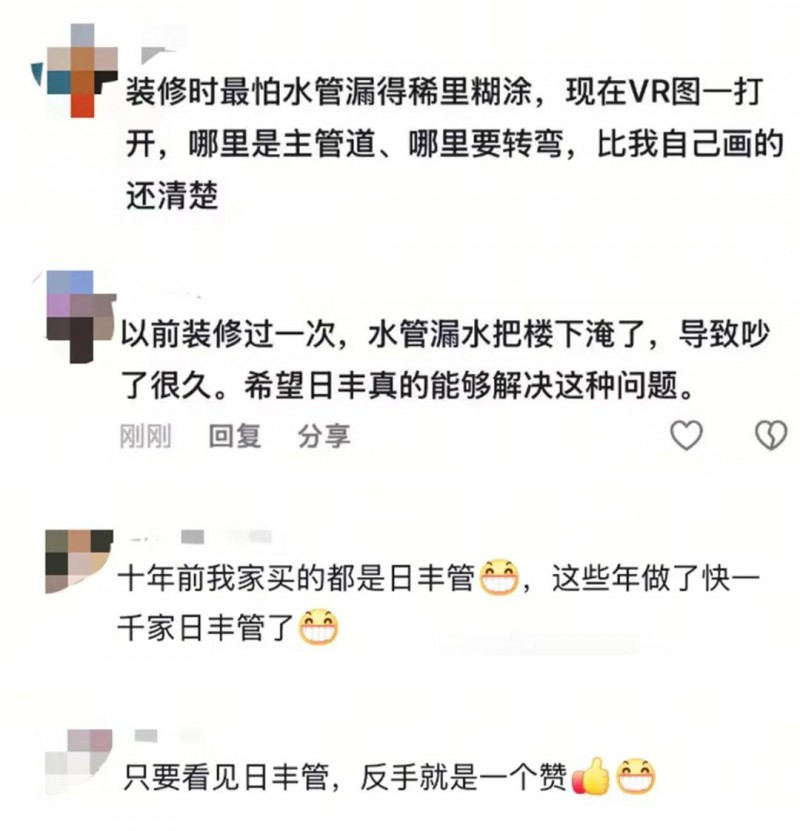Tap the grinning emoji in last comment
Screen dimensions: 800x831
pos(636,776)
